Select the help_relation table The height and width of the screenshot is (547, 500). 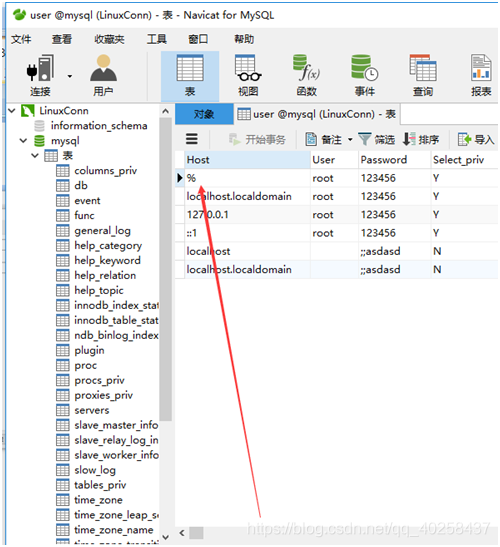(x=105, y=276)
